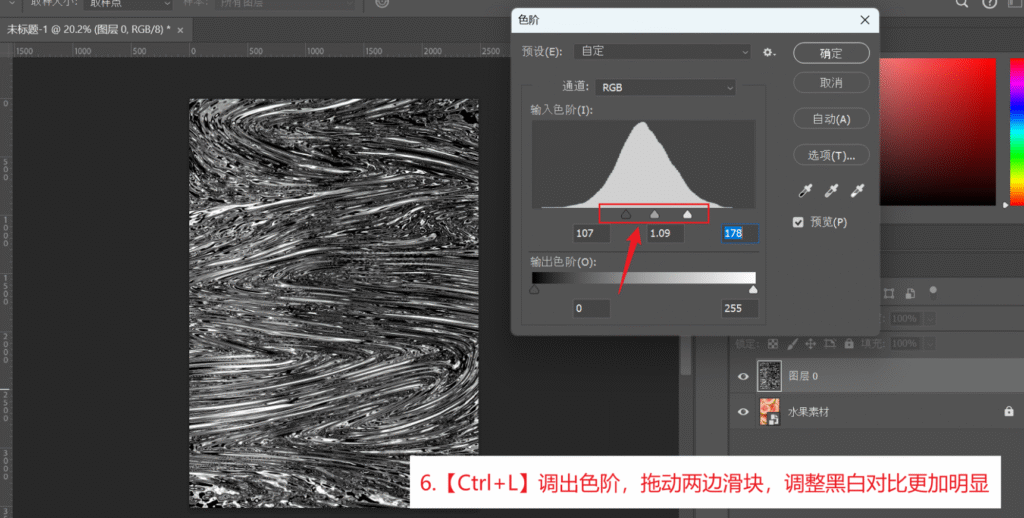Image resolution: width=1024 pixels, height=518 pixels.
Task: Click the input midtone gray slider
Action: click(654, 214)
